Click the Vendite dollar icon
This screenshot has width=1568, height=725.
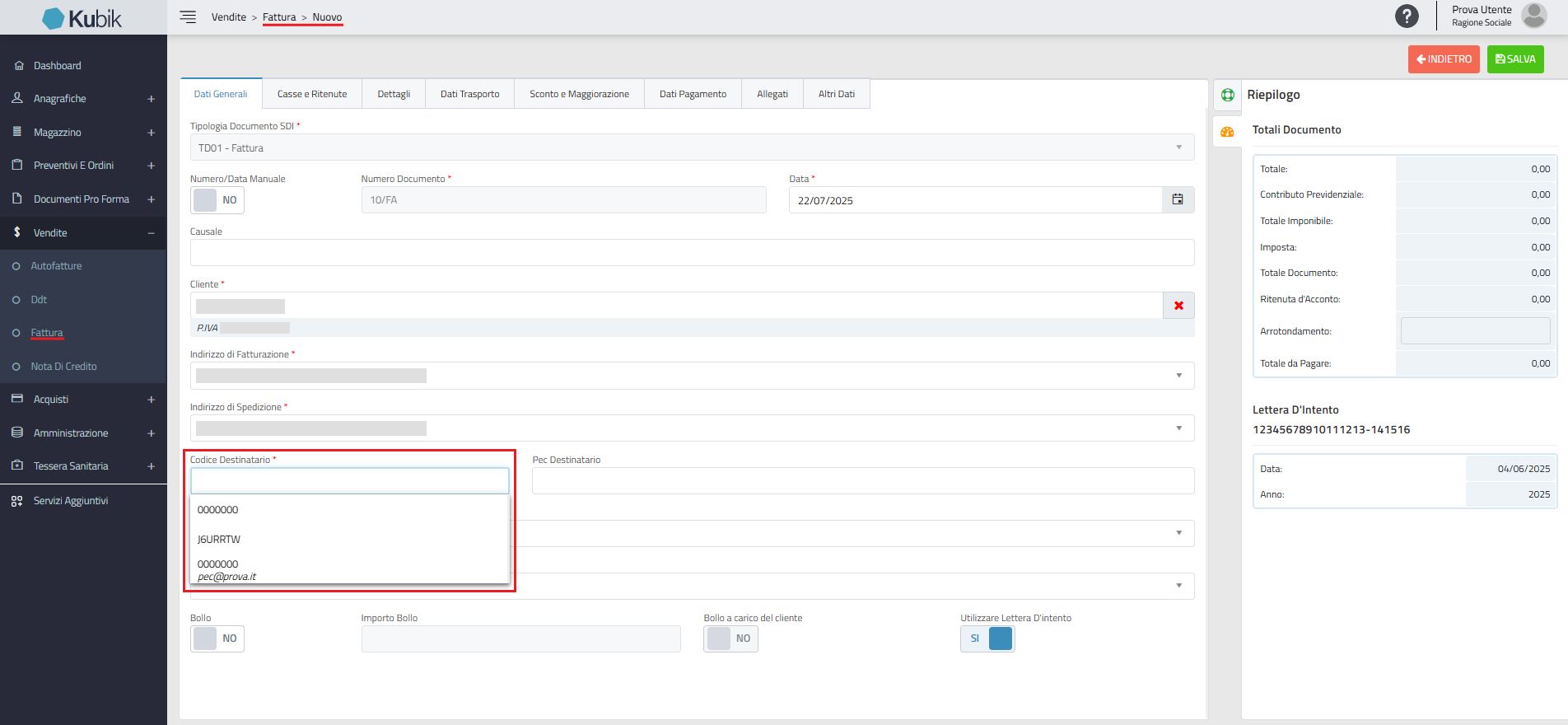[17, 232]
